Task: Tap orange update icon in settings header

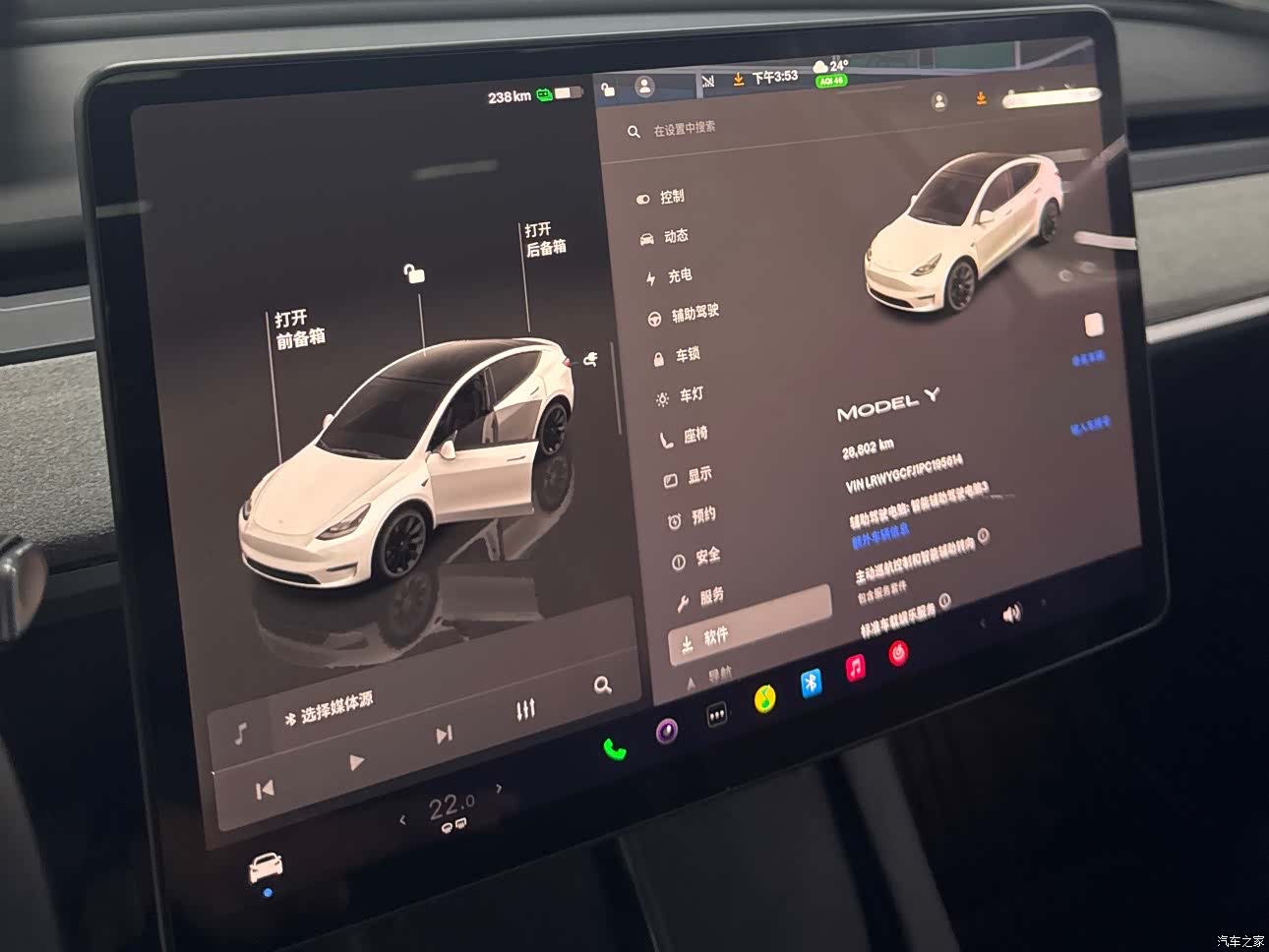Action: tap(981, 98)
